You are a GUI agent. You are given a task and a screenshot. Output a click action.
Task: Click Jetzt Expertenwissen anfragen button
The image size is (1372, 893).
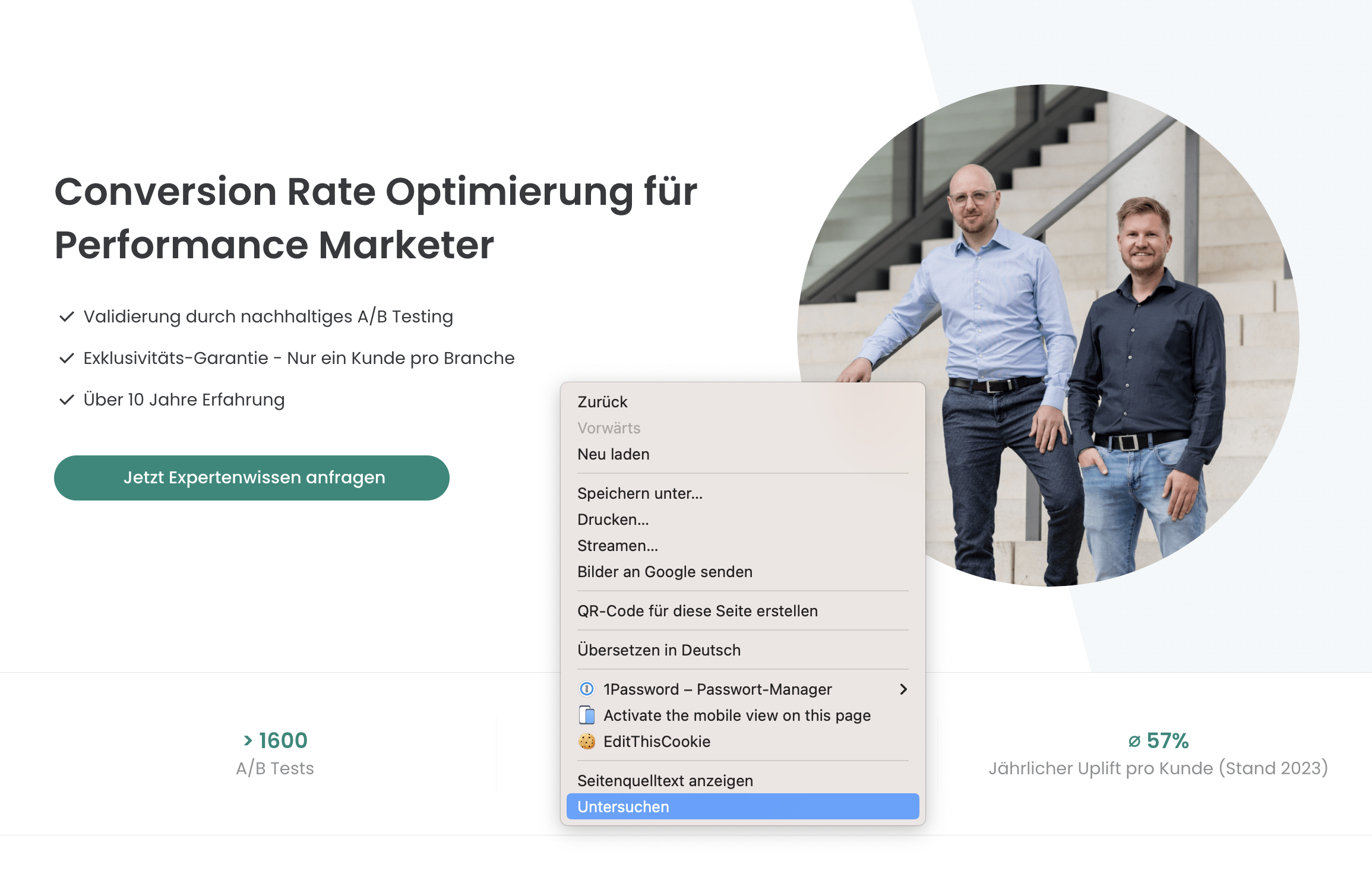(x=252, y=478)
